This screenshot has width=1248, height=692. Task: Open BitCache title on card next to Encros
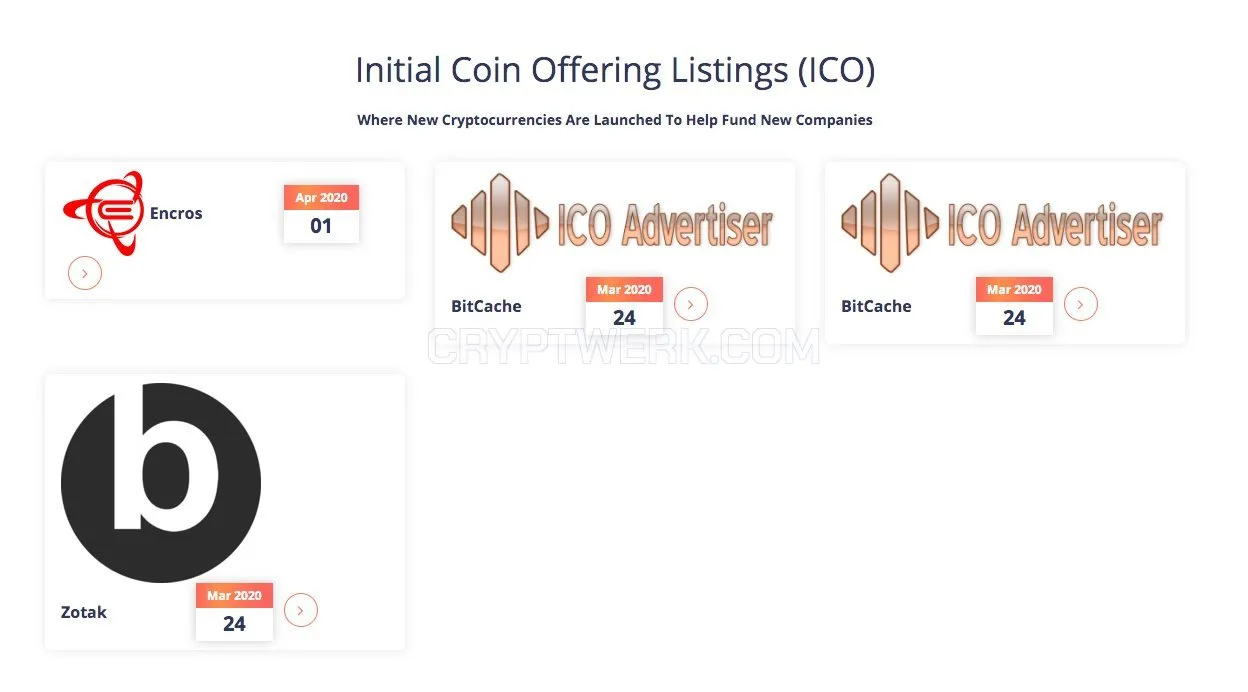(486, 306)
